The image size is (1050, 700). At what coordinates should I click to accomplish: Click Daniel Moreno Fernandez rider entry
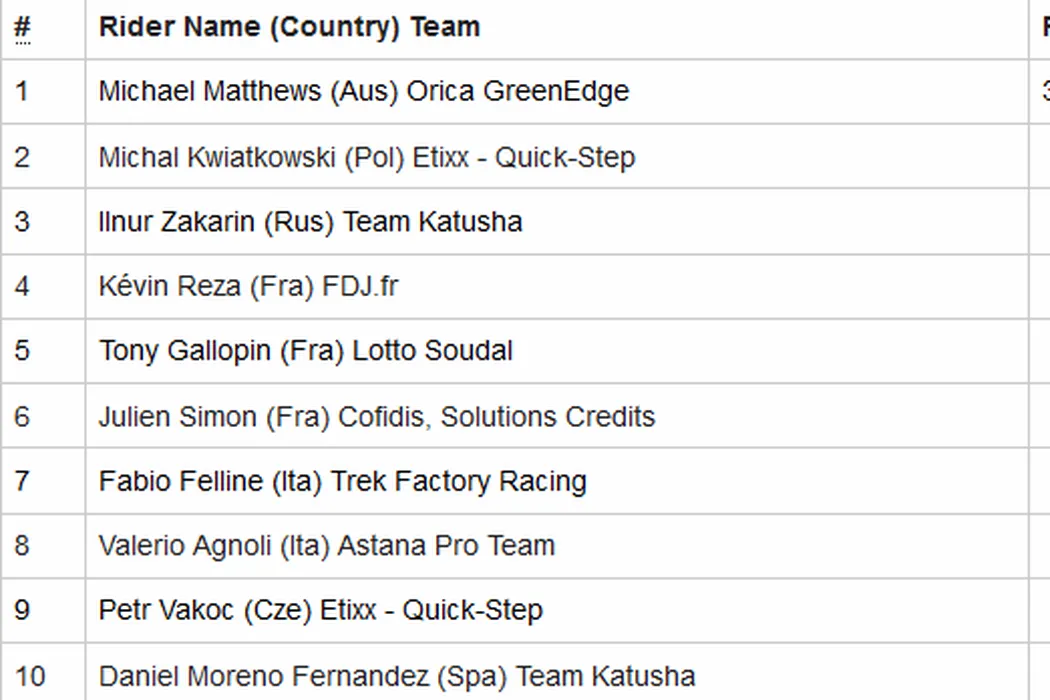396,676
